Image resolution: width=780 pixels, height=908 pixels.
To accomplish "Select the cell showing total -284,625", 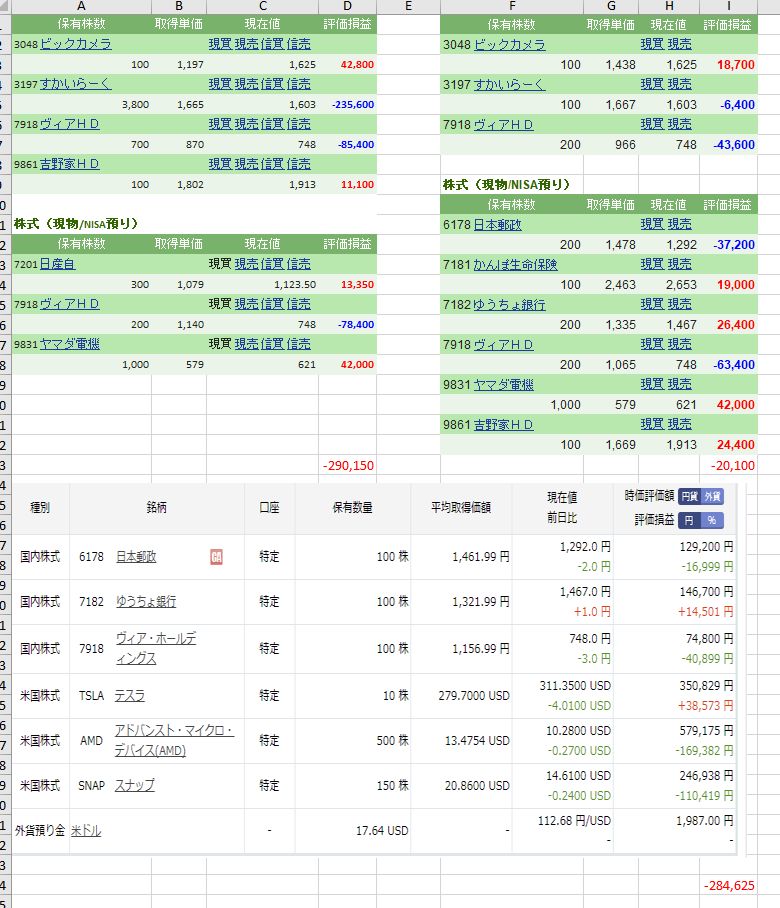I will [728, 885].
